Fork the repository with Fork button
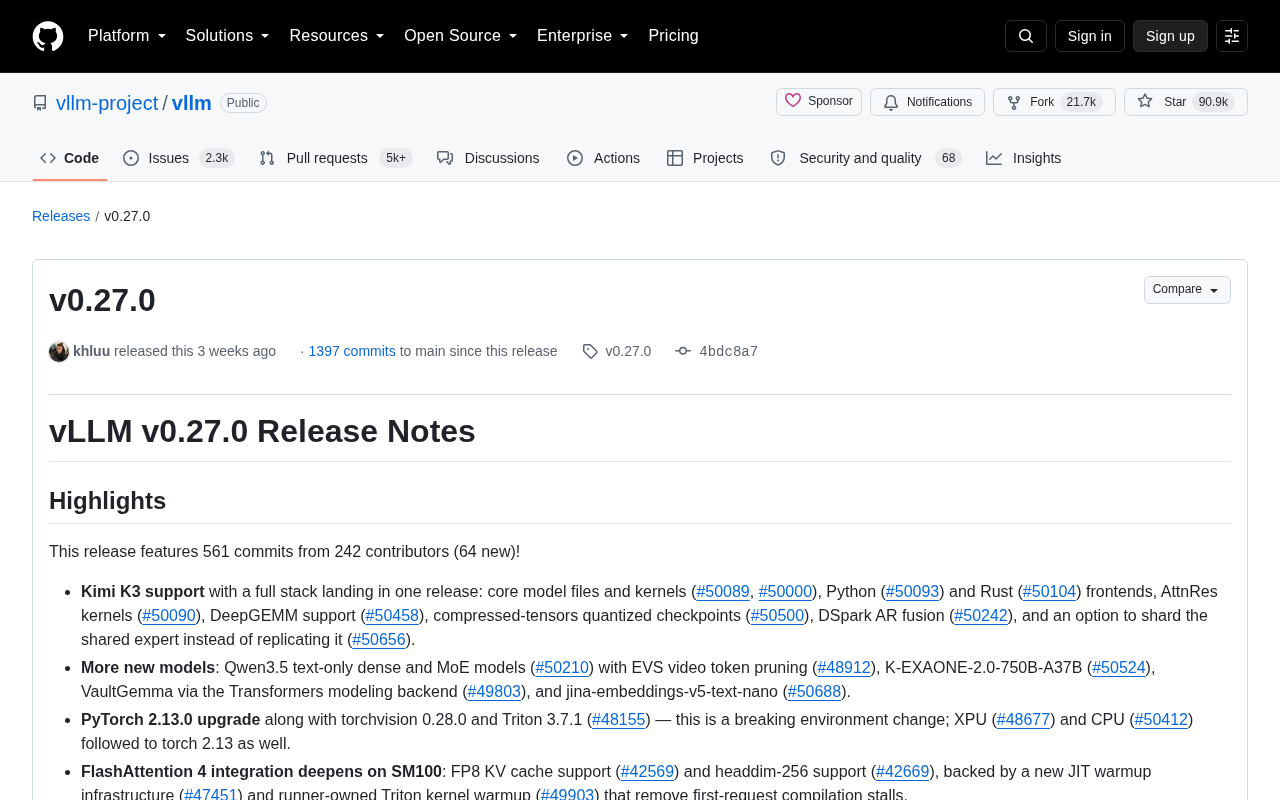This screenshot has width=1280, height=800. tap(1054, 102)
